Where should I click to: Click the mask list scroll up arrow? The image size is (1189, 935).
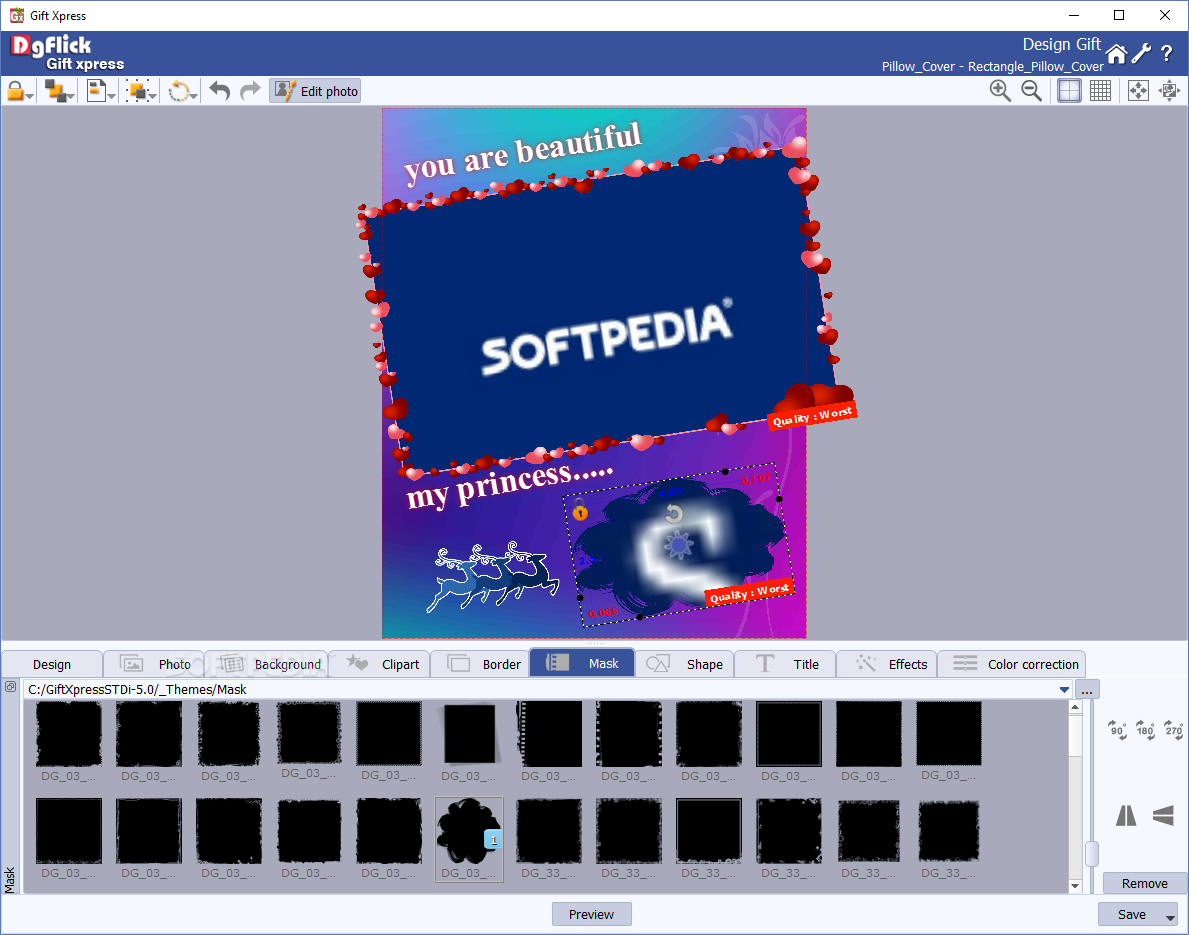pyautogui.click(x=1075, y=707)
